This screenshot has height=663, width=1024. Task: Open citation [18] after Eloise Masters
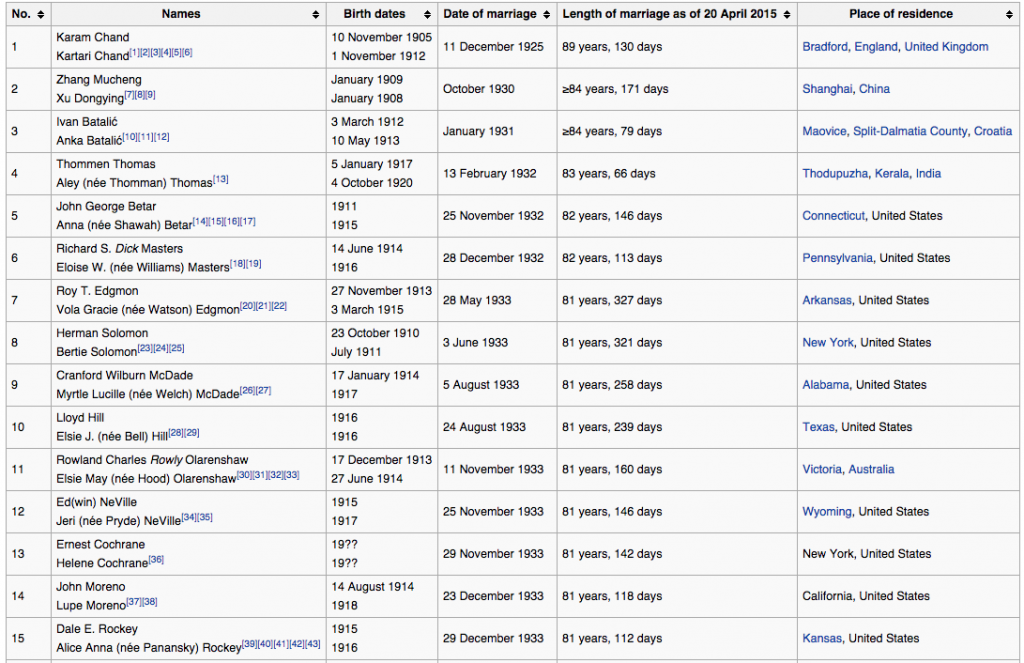click(x=238, y=263)
